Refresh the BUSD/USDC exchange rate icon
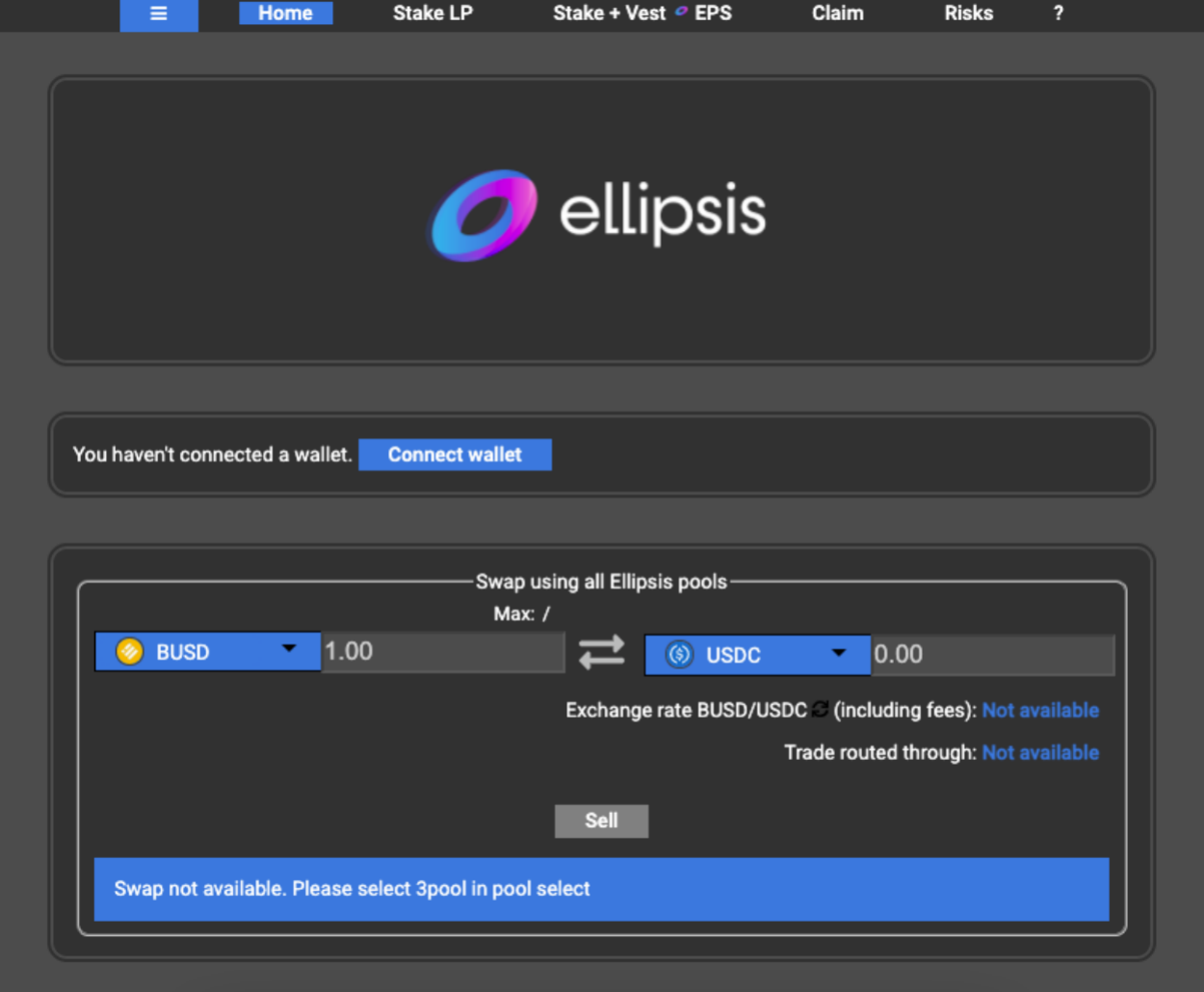Screen dimensions: 1204x992 (x=820, y=710)
